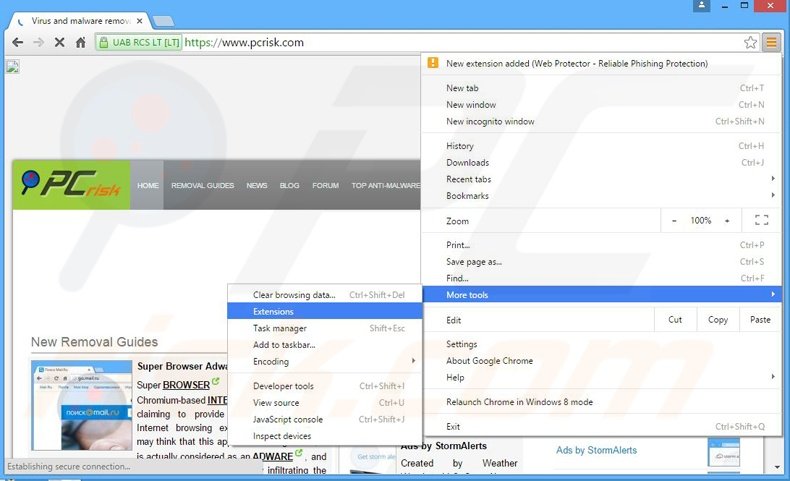Screen dimensions: 790x481
Task: Open a New incognito window
Action: click(x=601, y=121)
